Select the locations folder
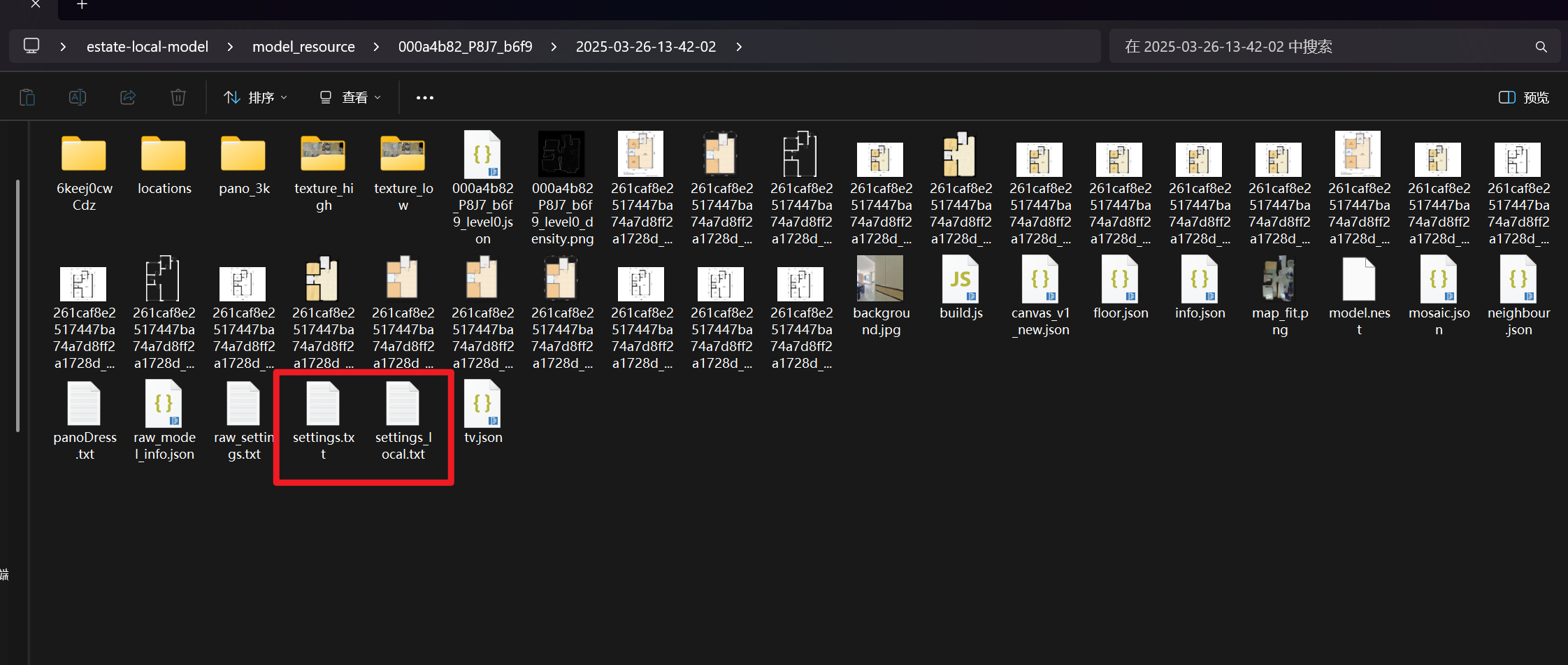The width and height of the screenshot is (1568, 665). (164, 164)
